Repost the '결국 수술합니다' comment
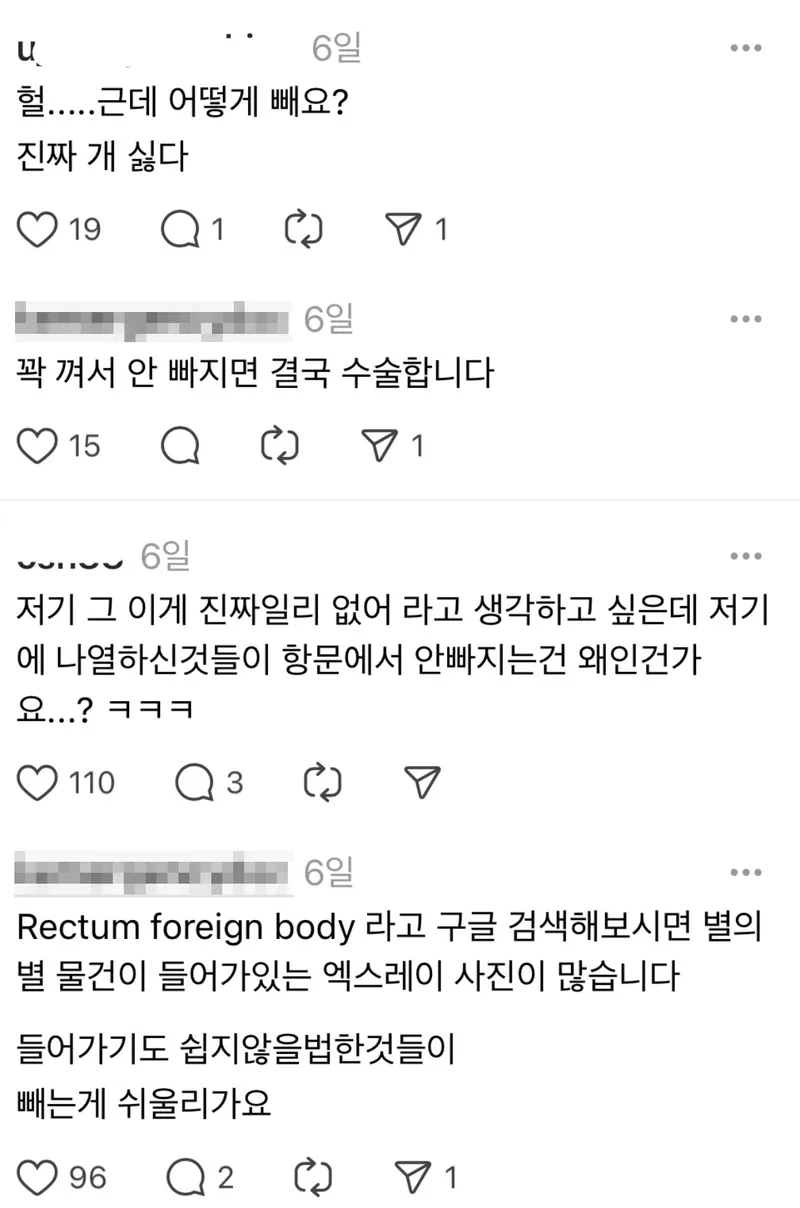 point(280,446)
